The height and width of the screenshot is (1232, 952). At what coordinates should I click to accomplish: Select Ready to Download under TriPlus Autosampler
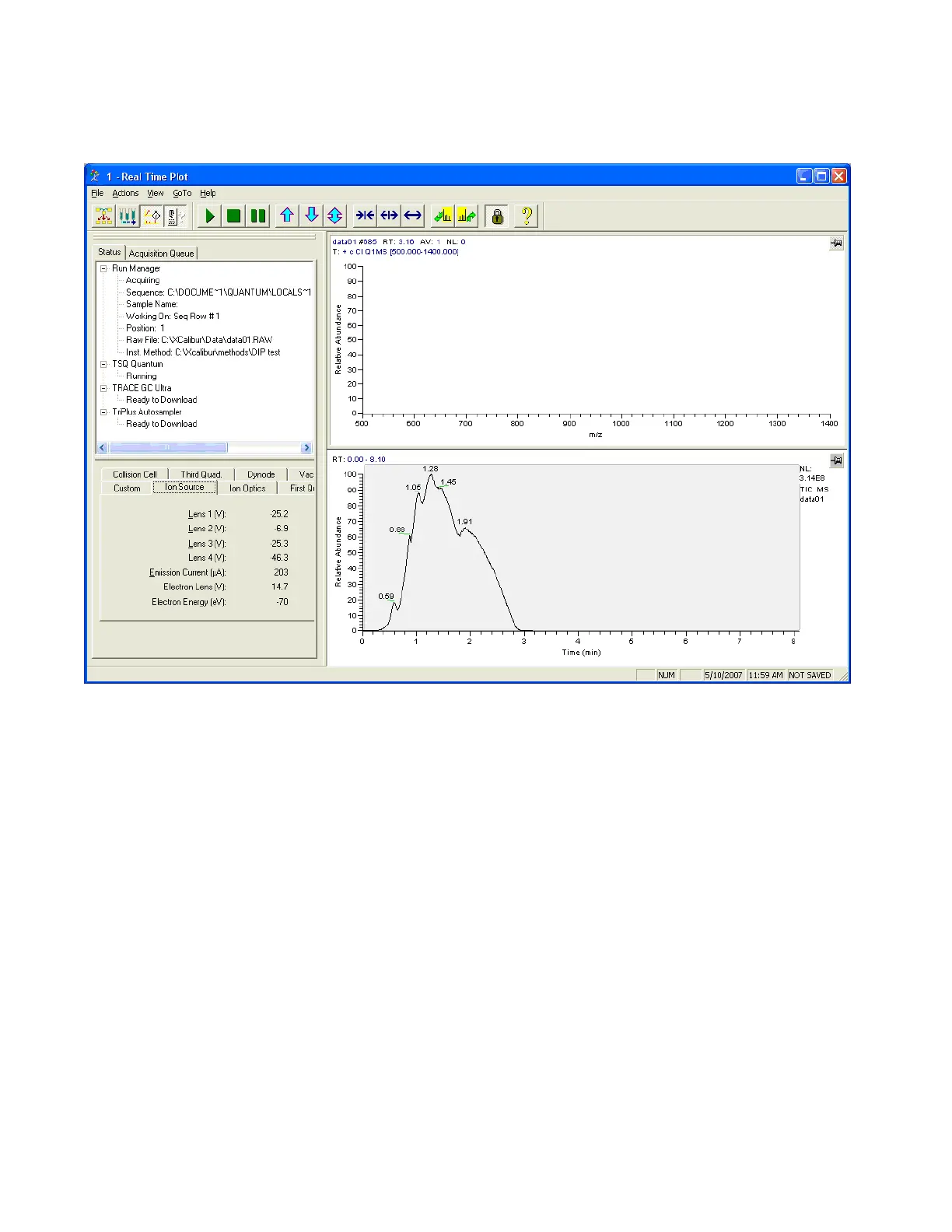(161, 424)
